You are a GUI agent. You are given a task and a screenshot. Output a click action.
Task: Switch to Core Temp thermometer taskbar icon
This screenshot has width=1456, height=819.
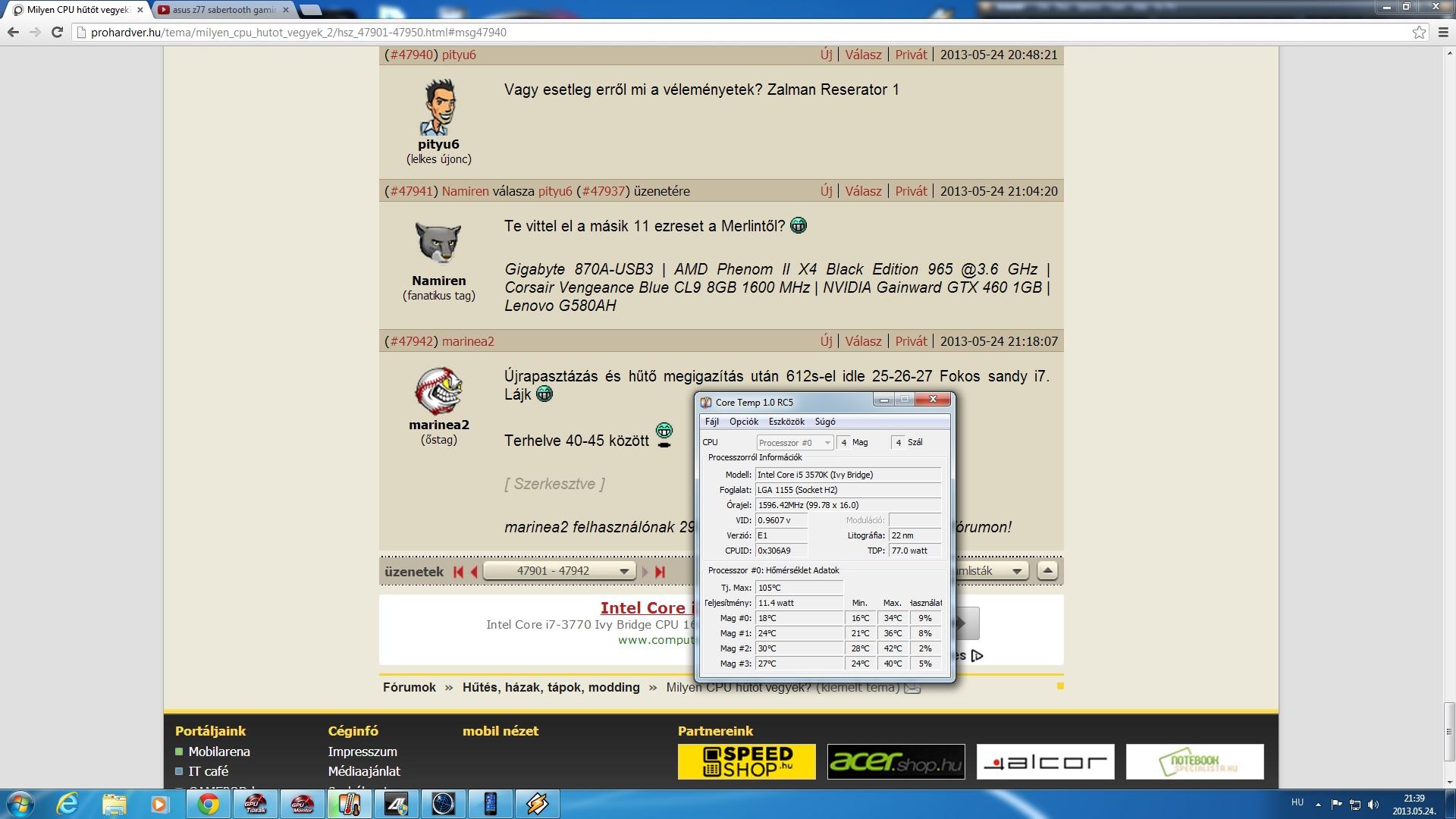350,804
